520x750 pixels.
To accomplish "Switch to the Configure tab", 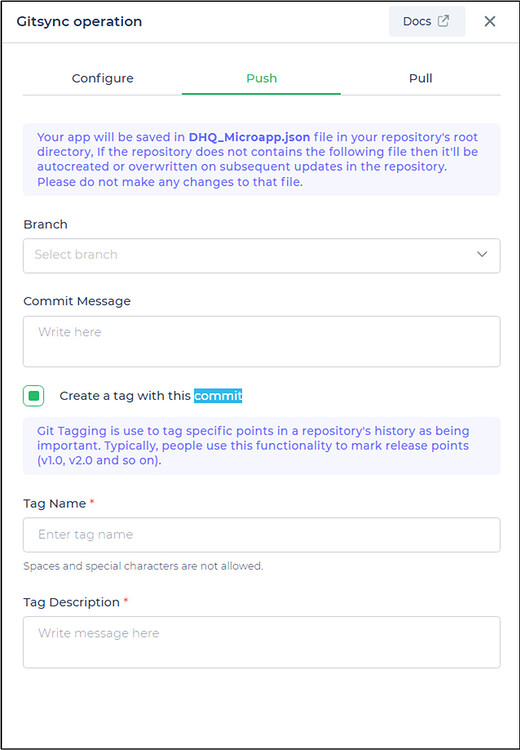I will coord(102,78).
